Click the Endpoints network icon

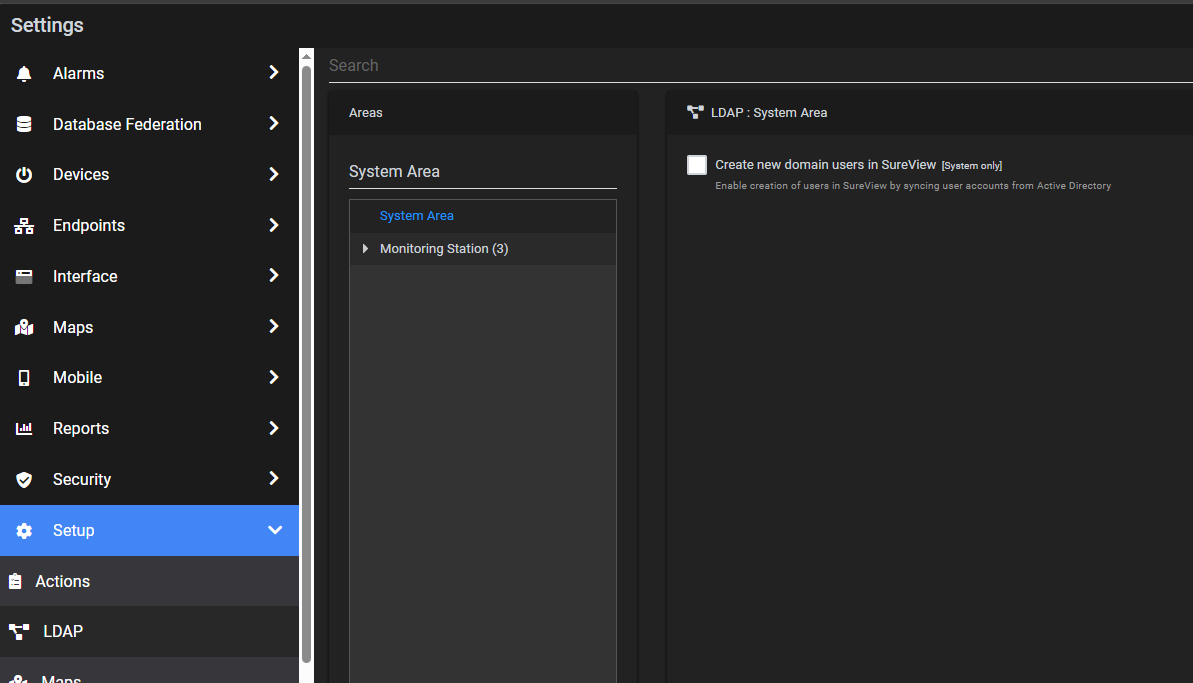[24, 226]
